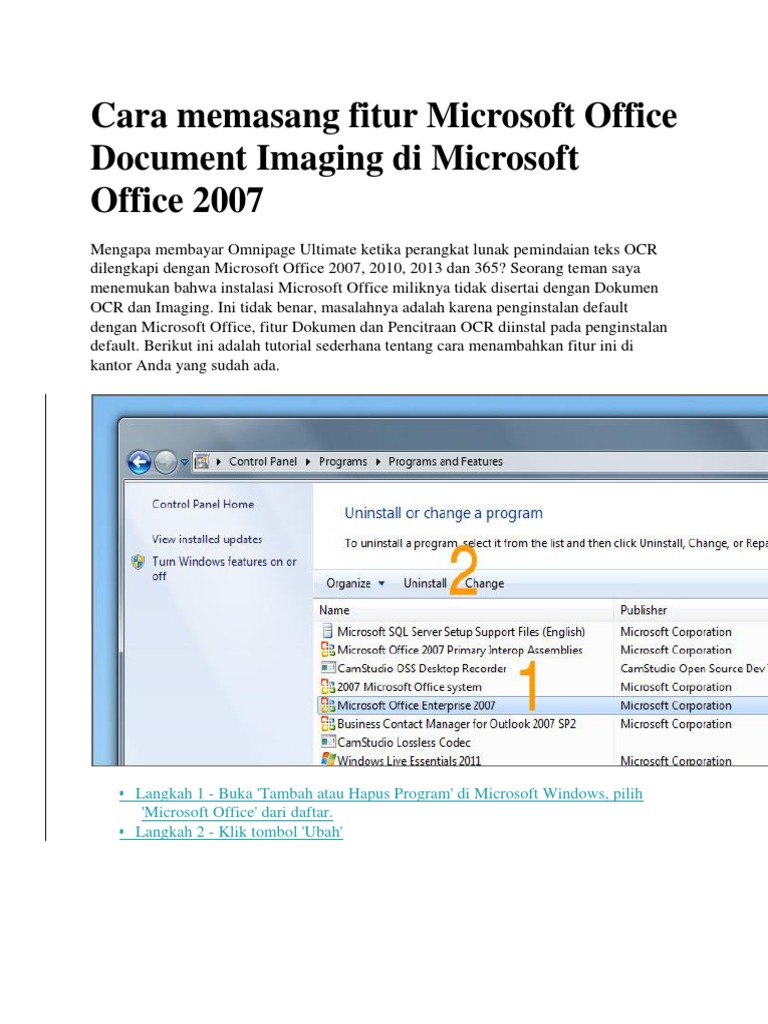This screenshot has width=768, height=1024.
Task: Click SQL Server Setup Support Files icon
Action: (327, 631)
